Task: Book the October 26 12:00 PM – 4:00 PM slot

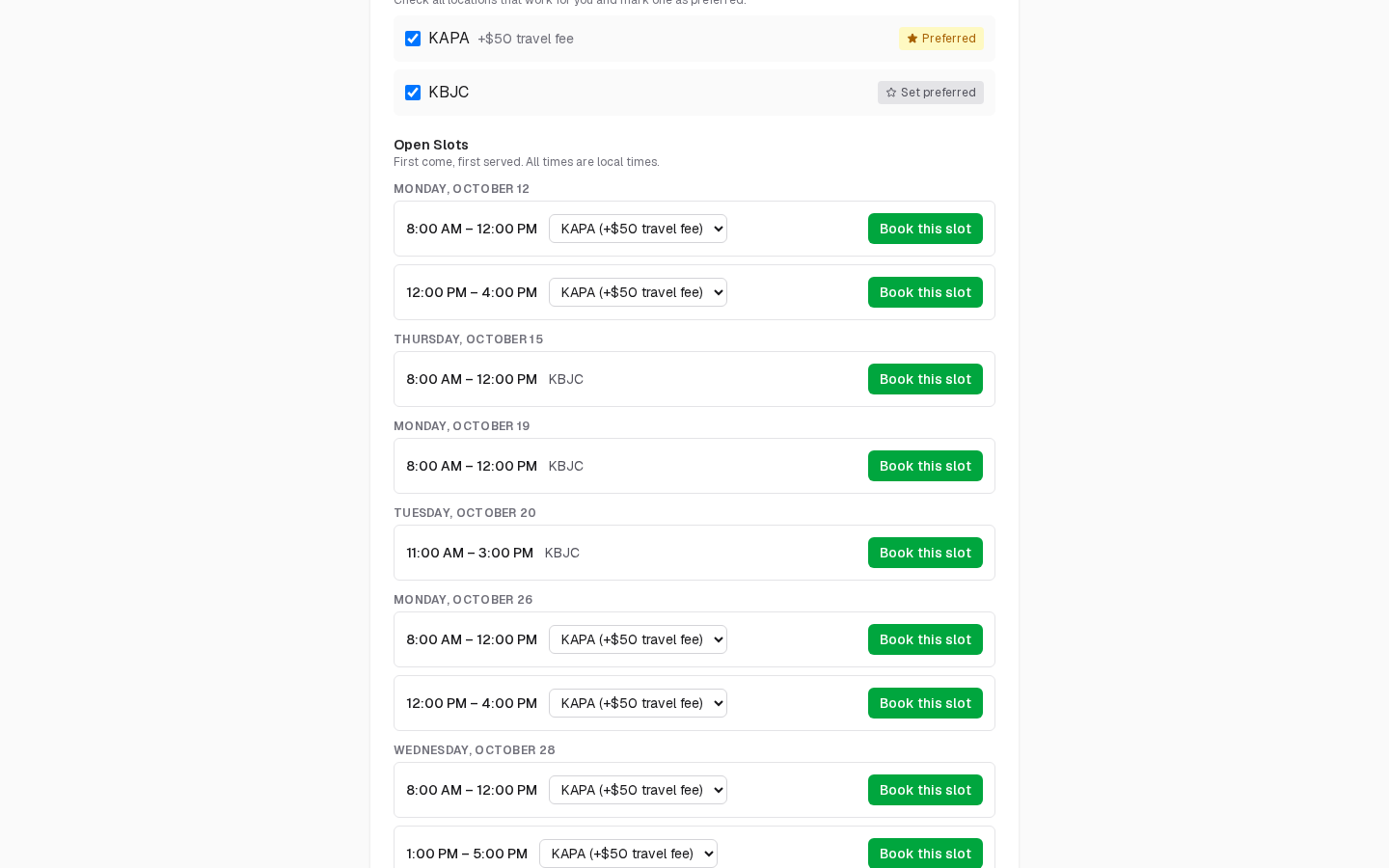Action: pyautogui.click(x=925, y=703)
